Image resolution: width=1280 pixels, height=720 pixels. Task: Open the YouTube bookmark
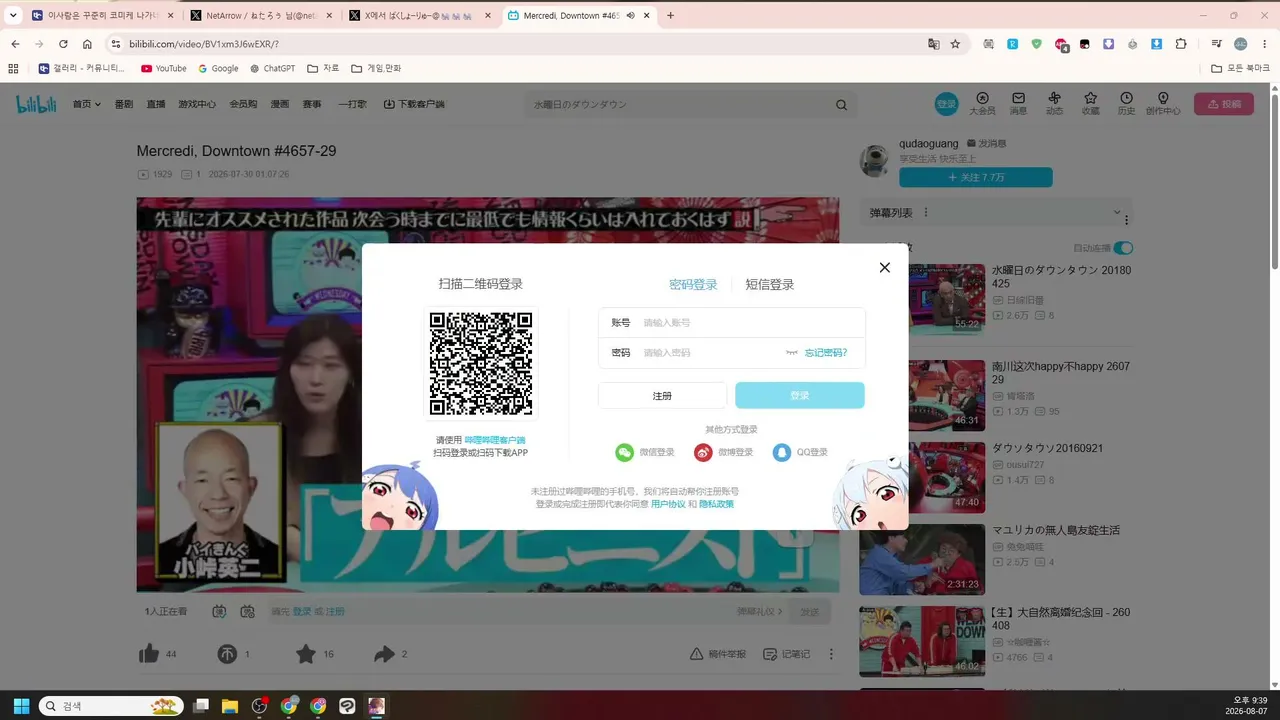pos(163,68)
